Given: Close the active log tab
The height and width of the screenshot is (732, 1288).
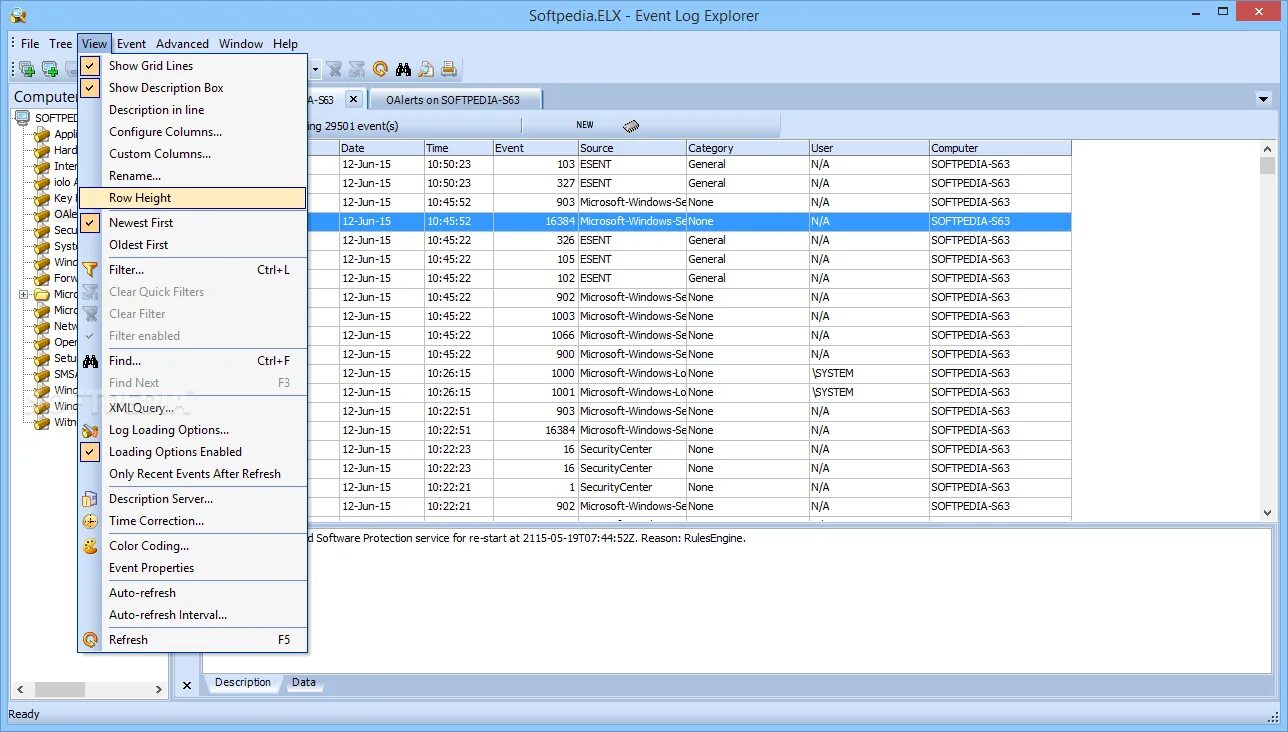Looking at the screenshot, I should click(353, 100).
